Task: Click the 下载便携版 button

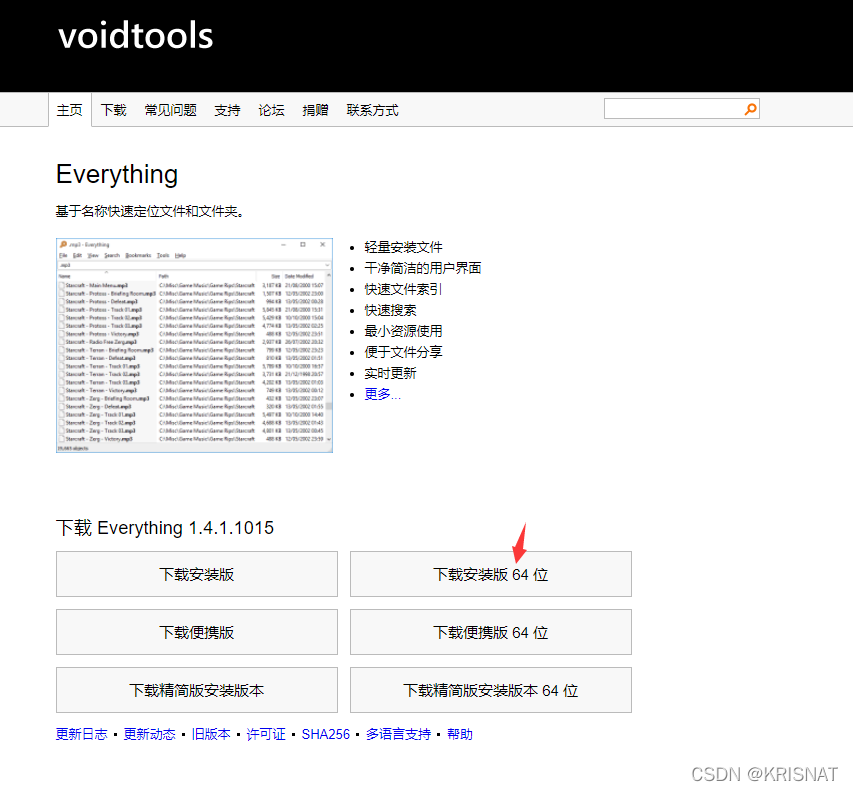Action: coord(197,632)
